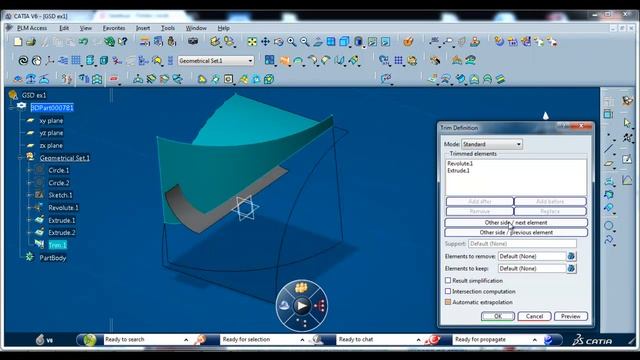The image size is (640, 360).
Task: Click the New document icon
Action: tap(18, 42)
